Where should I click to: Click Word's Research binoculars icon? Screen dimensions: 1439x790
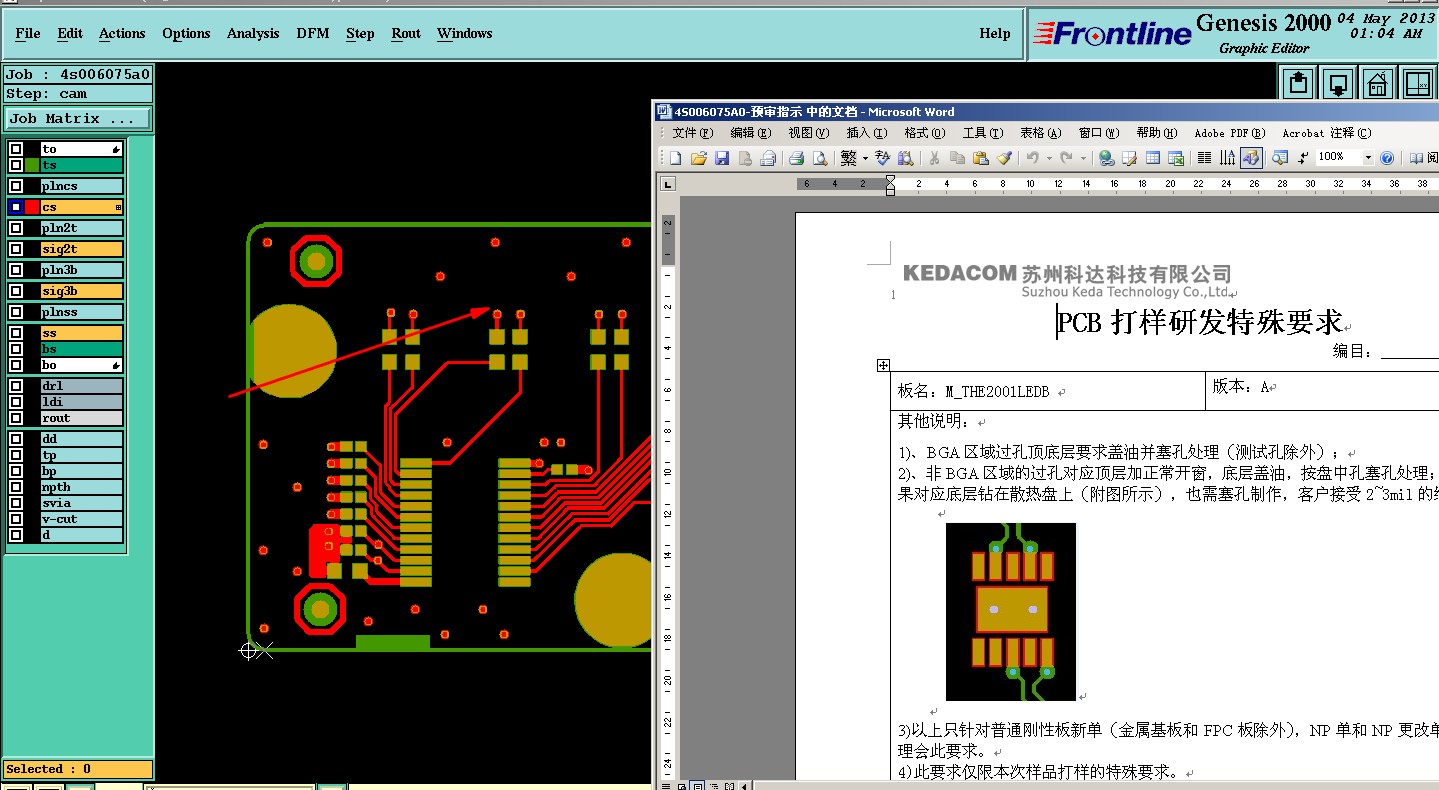905,158
